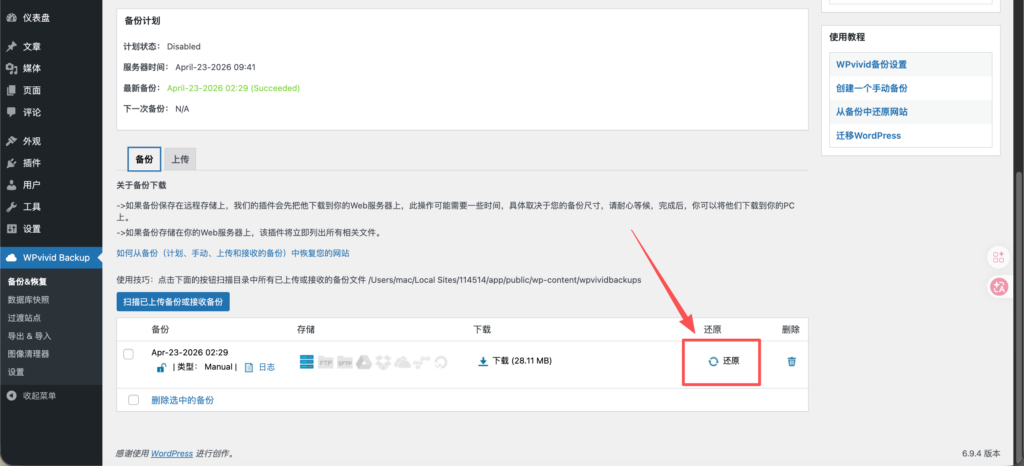1024x466 pixels.
Task: Click the 收起菜单 collapse menu label
Action: coord(39,396)
